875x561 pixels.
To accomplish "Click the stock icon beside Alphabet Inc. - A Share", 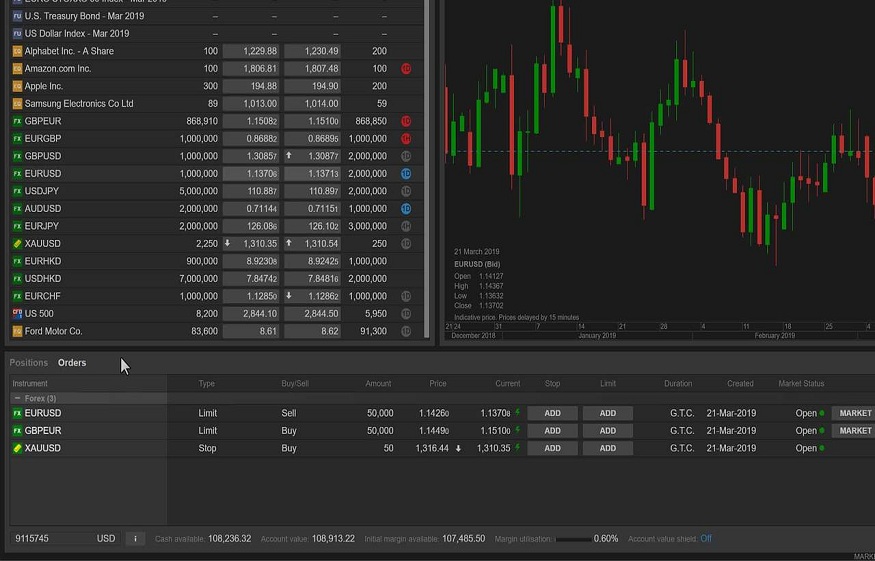I will (17, 51).
